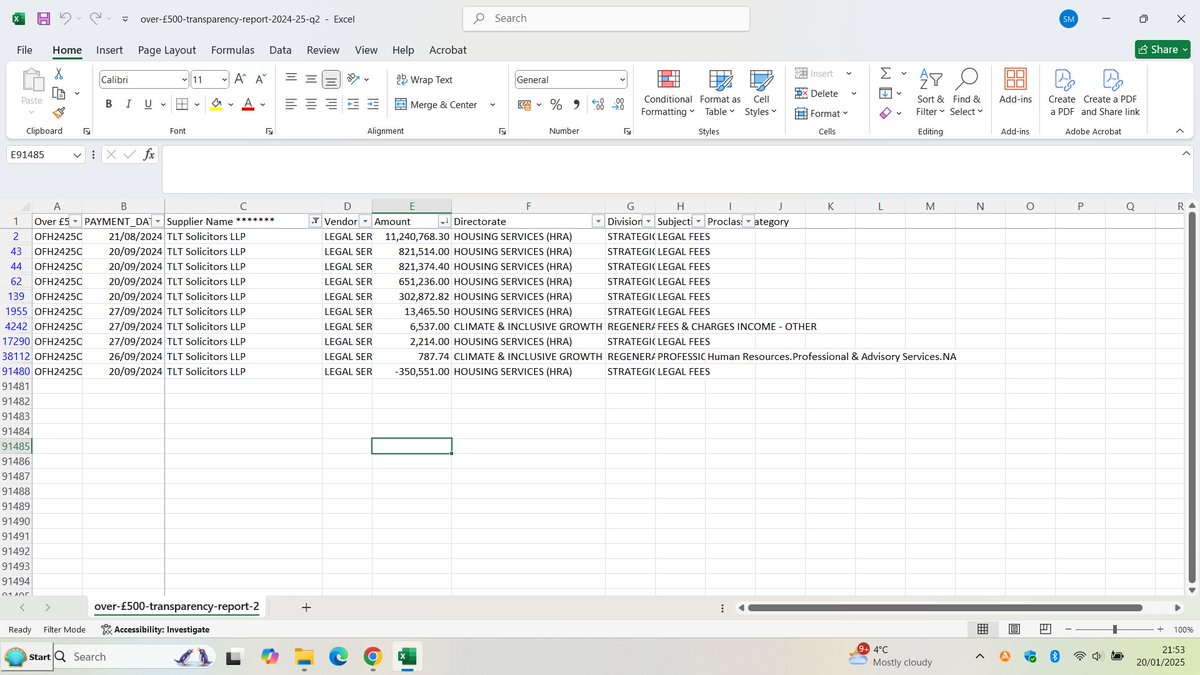
Task: Click the Delete cells button
Action: (818, 93)
